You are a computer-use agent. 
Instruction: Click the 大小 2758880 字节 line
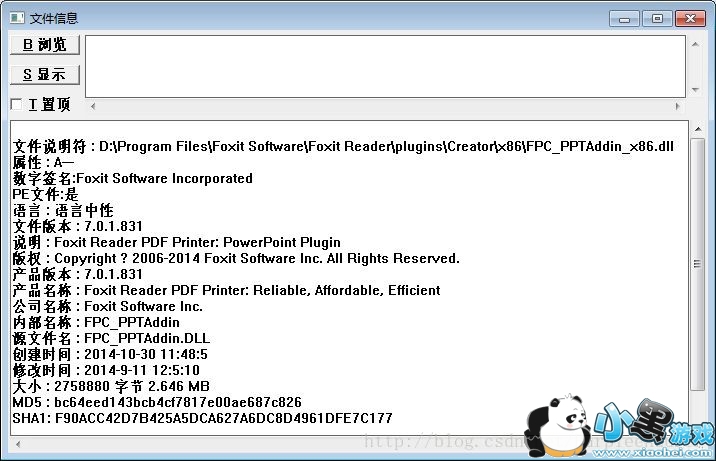click(111, 386)
